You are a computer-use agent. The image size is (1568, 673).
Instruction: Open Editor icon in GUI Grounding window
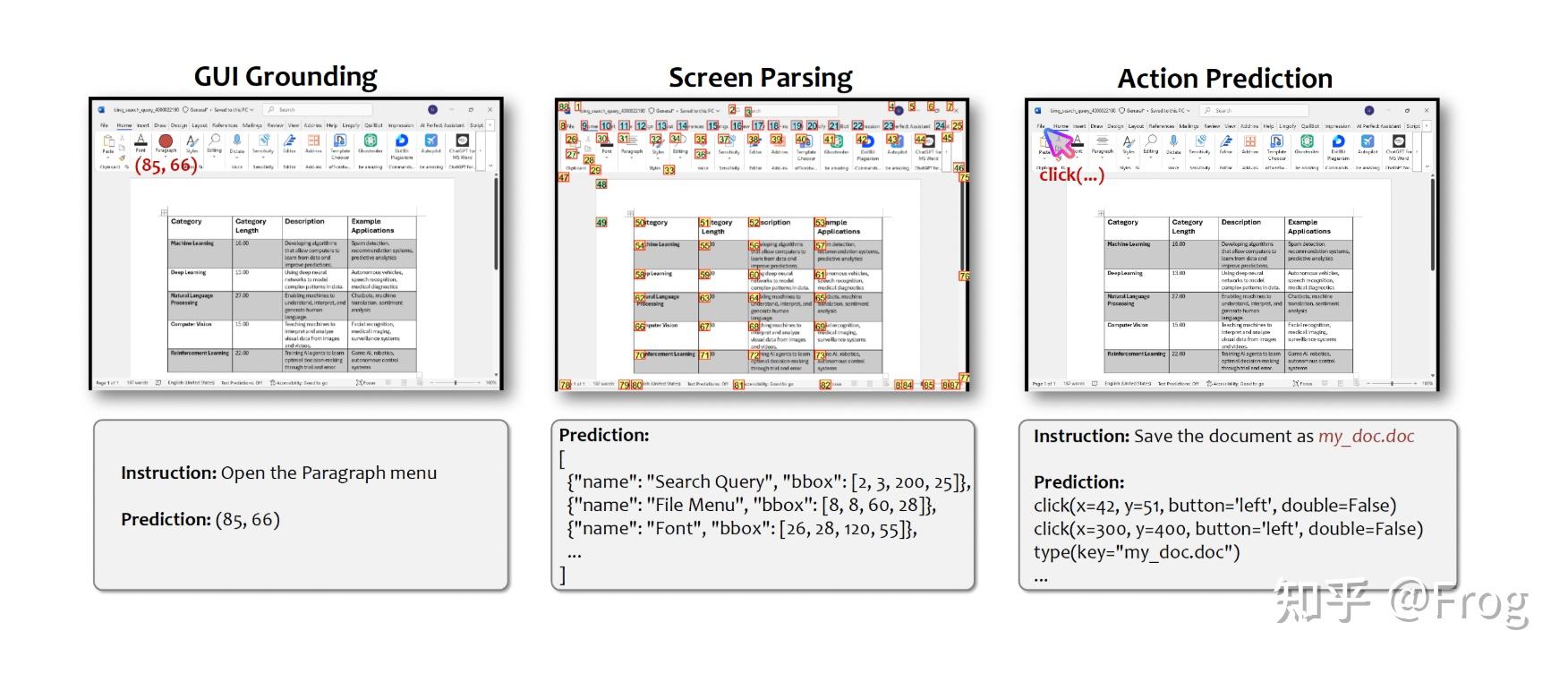(x=290, y=141)
